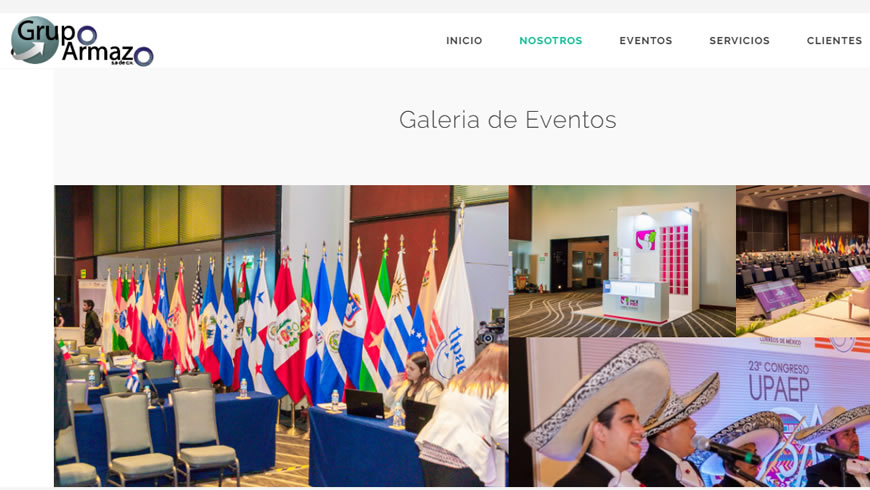The width and height of the screenshot is (870, 490).
Task: Open the mariachi singers photo
Action: click(690, 412)
